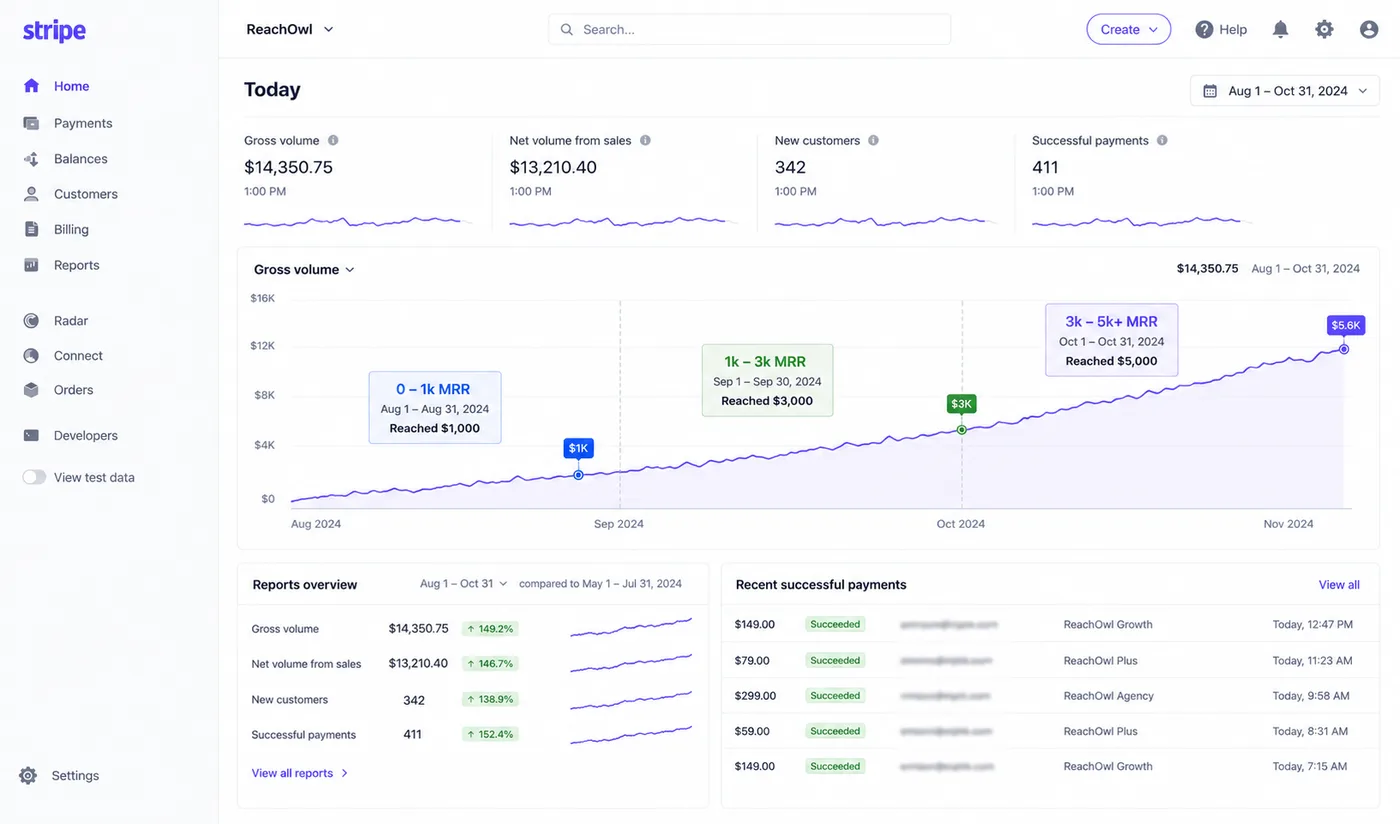Click the search magnifier icon
This screenshot has width=1400, height=824.
(x=567, y=30)
